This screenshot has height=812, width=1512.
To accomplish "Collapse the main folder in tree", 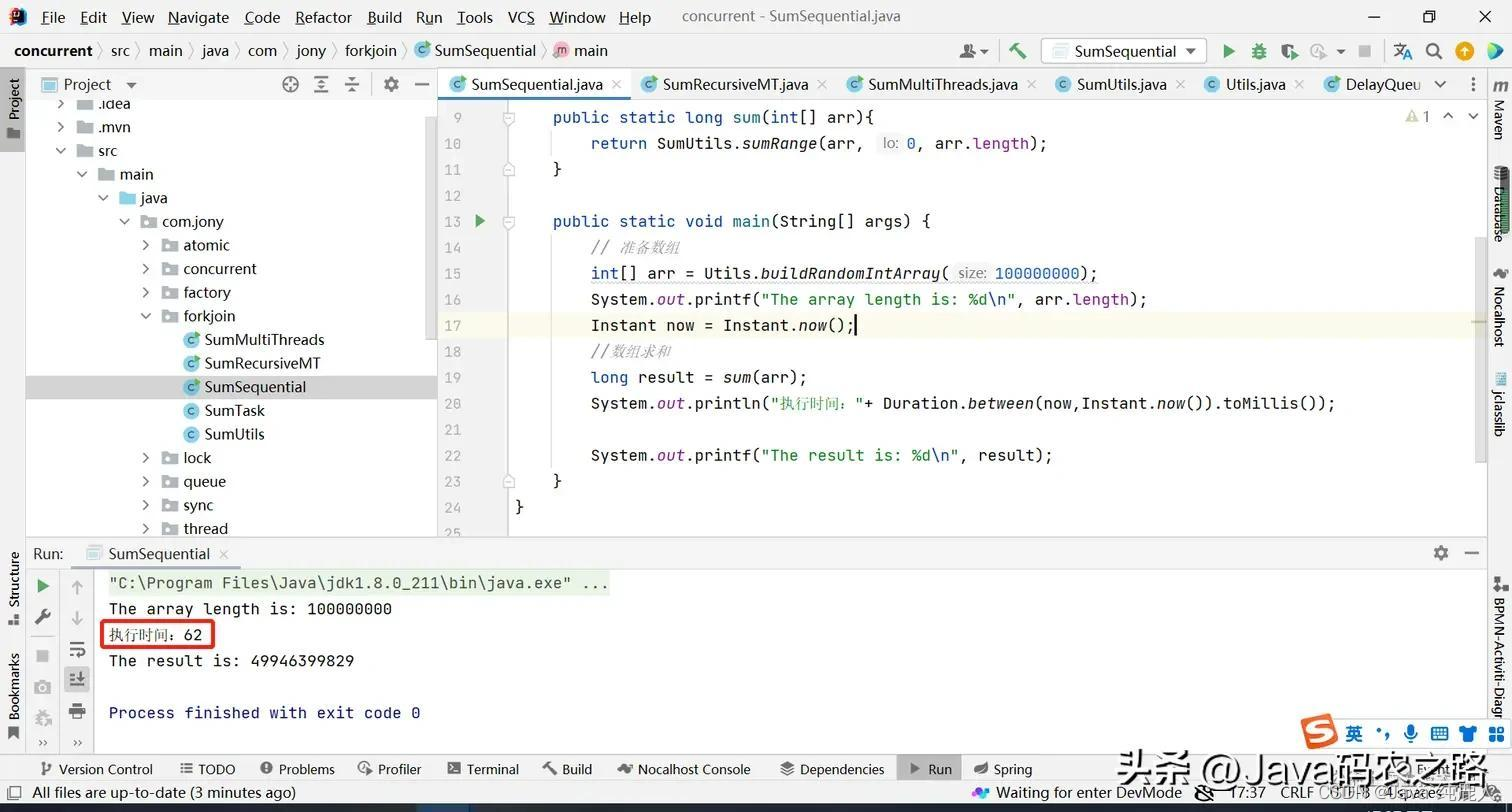I will [82, 174].
